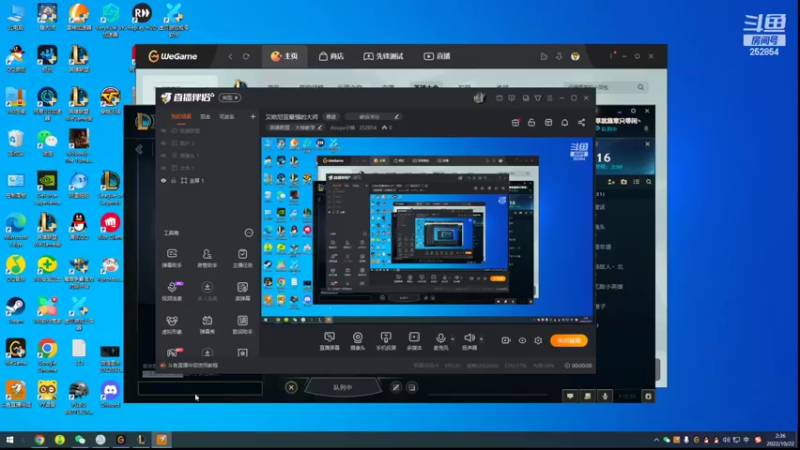Mute the 麦克风 microphone icon
The height and width of the screenshot is (450, 800).
(440, 338)
